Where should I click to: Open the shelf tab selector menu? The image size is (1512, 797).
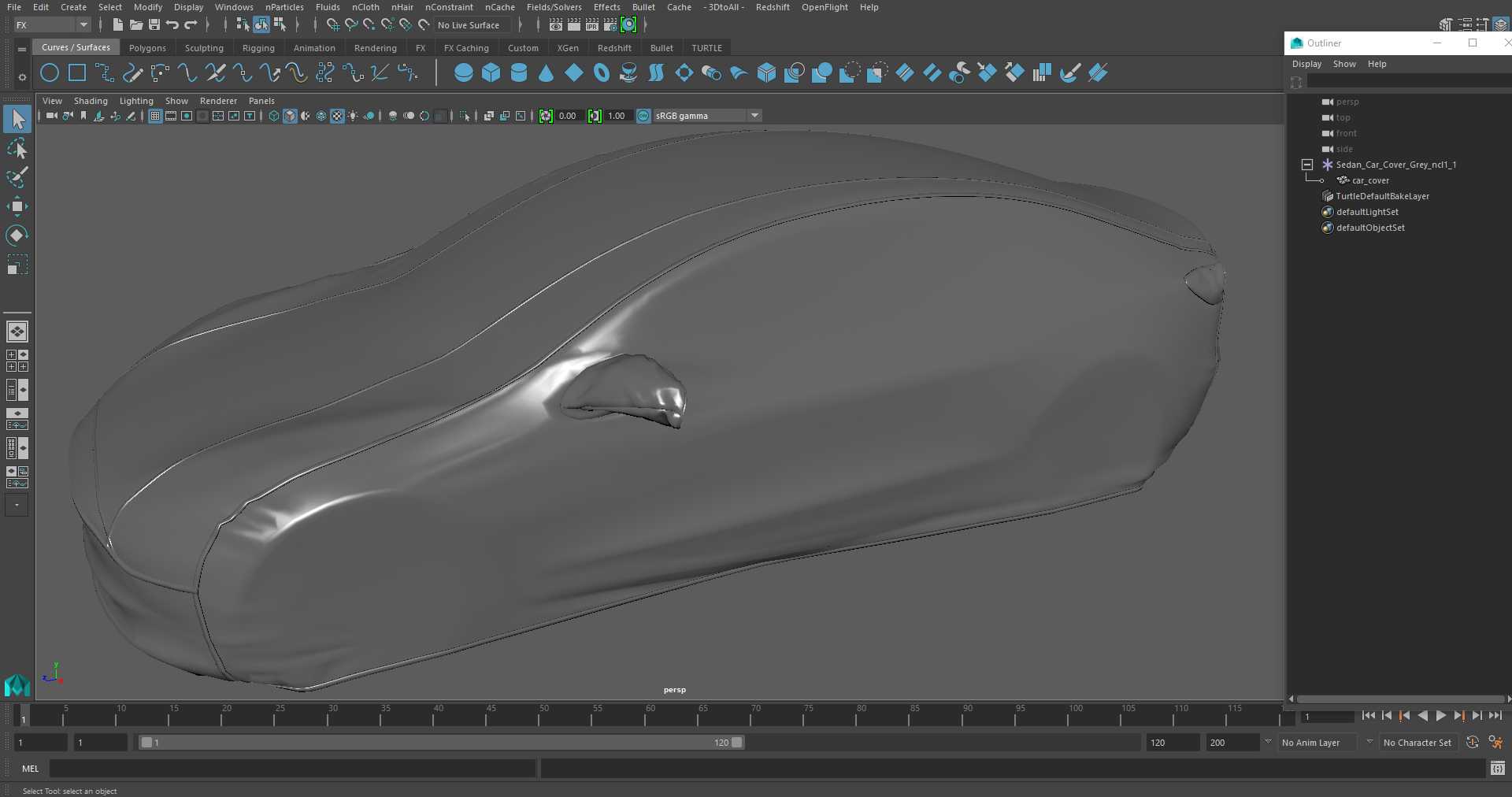(22, 49)
